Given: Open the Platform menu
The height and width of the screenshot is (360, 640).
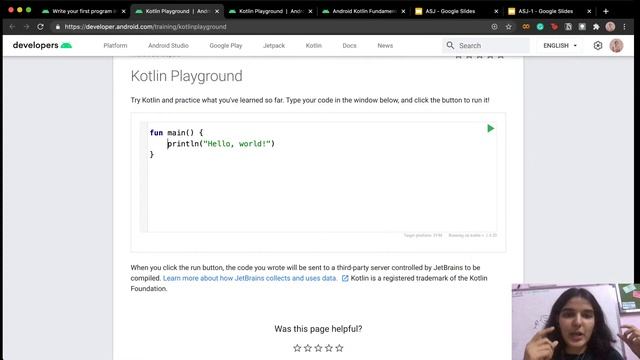Looking at the screenshot, I should pos(115,45).
